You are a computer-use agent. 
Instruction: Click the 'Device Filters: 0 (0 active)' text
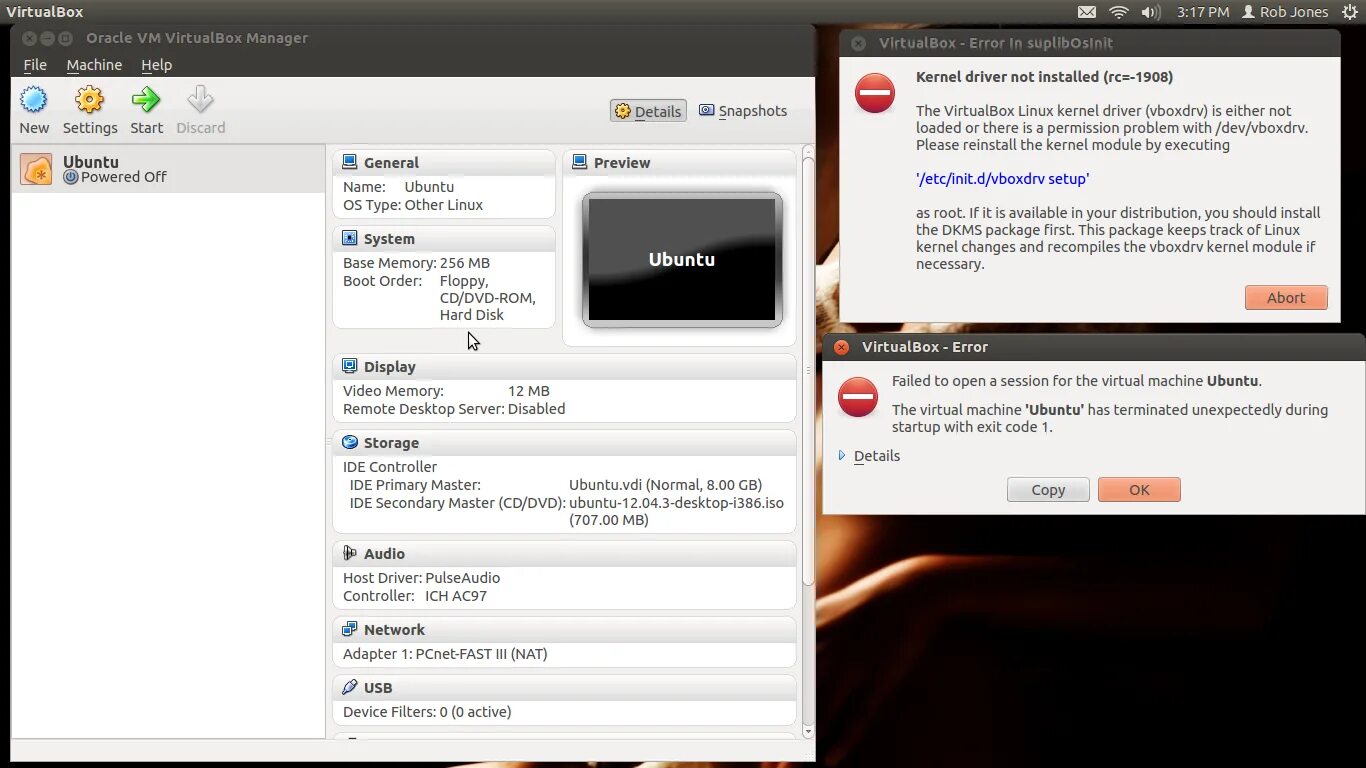coord(427,712)
